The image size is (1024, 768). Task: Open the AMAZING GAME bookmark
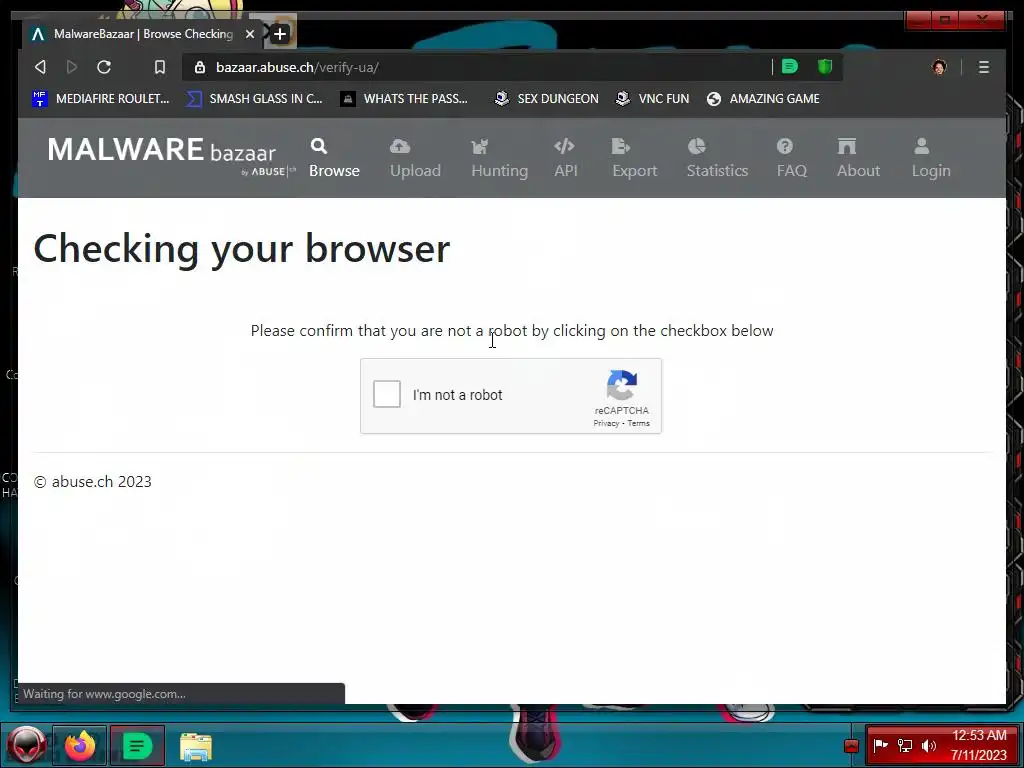[763, 99]
